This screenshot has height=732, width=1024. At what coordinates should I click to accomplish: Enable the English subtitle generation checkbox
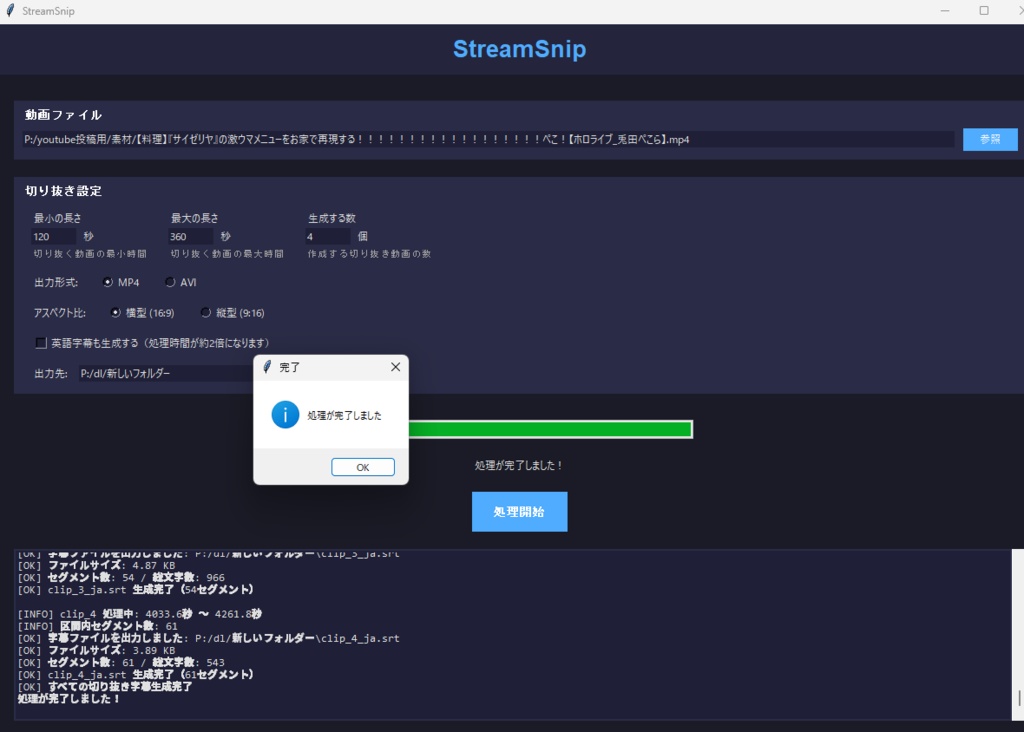tap(40, 343)
